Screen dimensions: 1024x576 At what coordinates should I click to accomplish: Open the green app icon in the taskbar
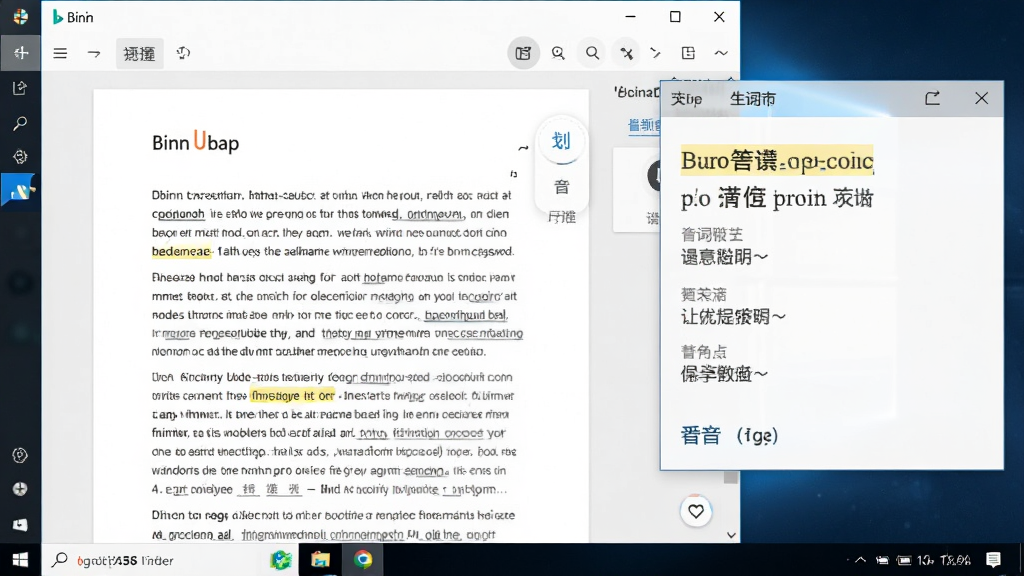pyautogui.click(x=281, y=560)
